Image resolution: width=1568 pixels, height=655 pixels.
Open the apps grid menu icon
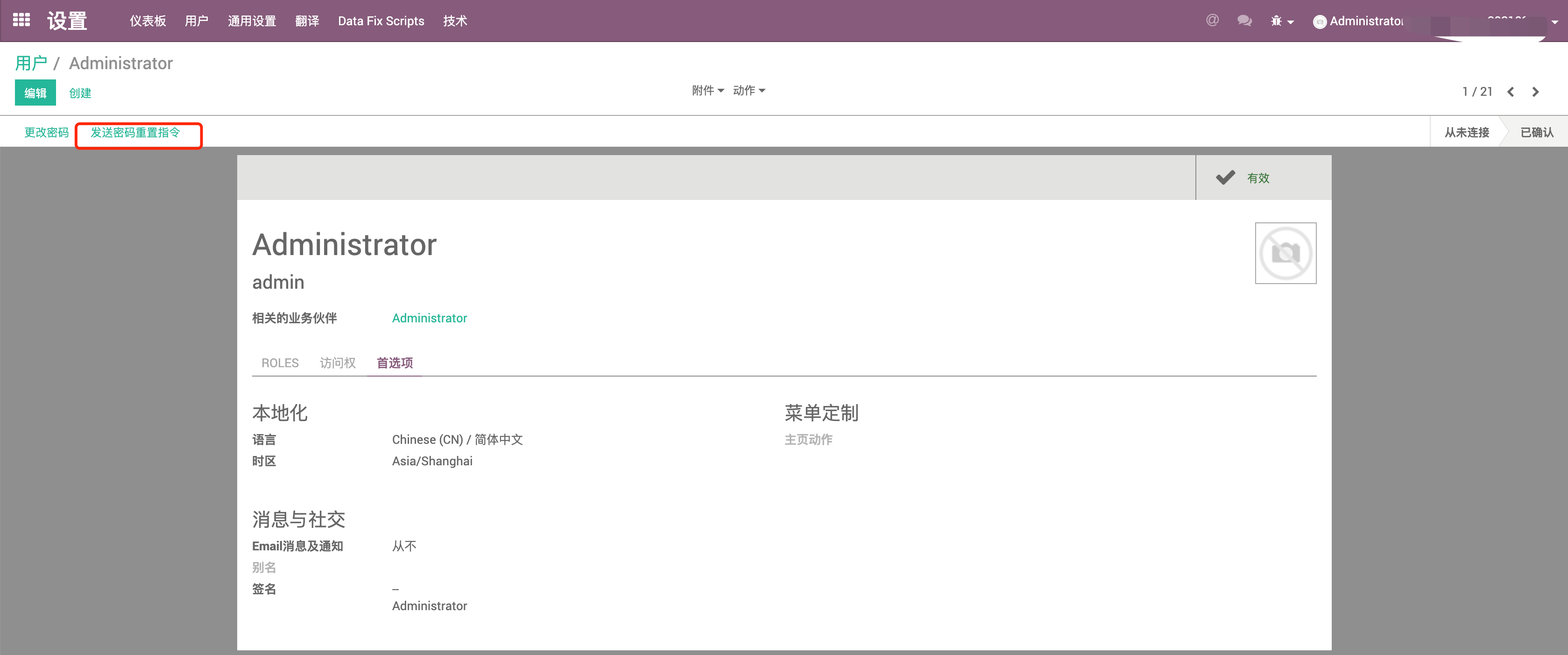click(x=21, y=21)
